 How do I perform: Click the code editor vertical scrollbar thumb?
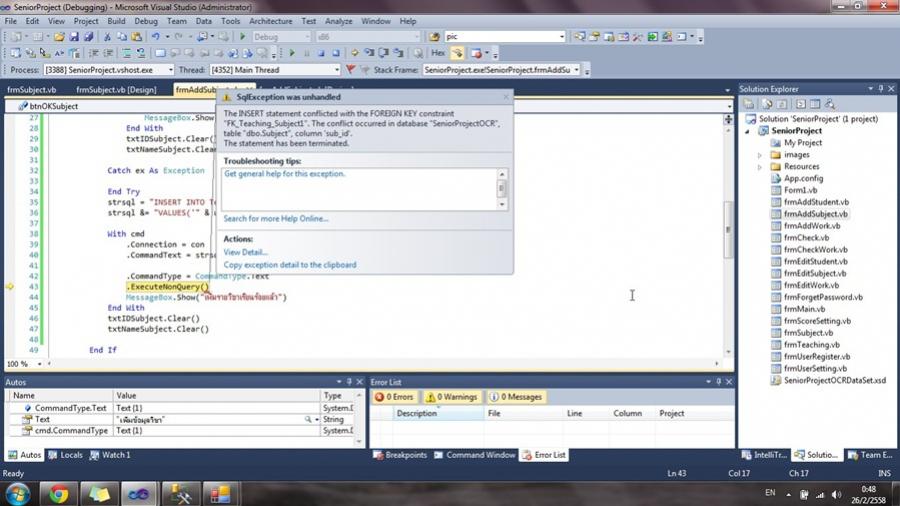click(x=728, y=229)
